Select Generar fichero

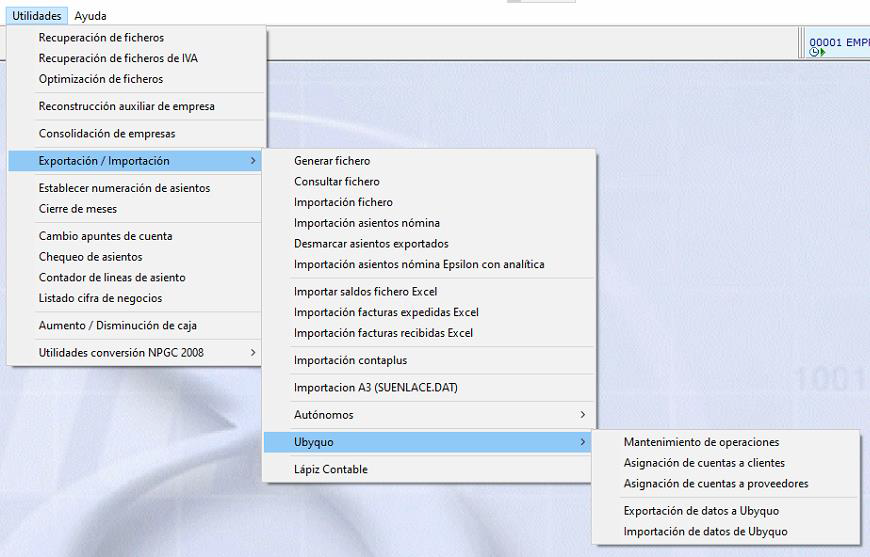(428, 161)
